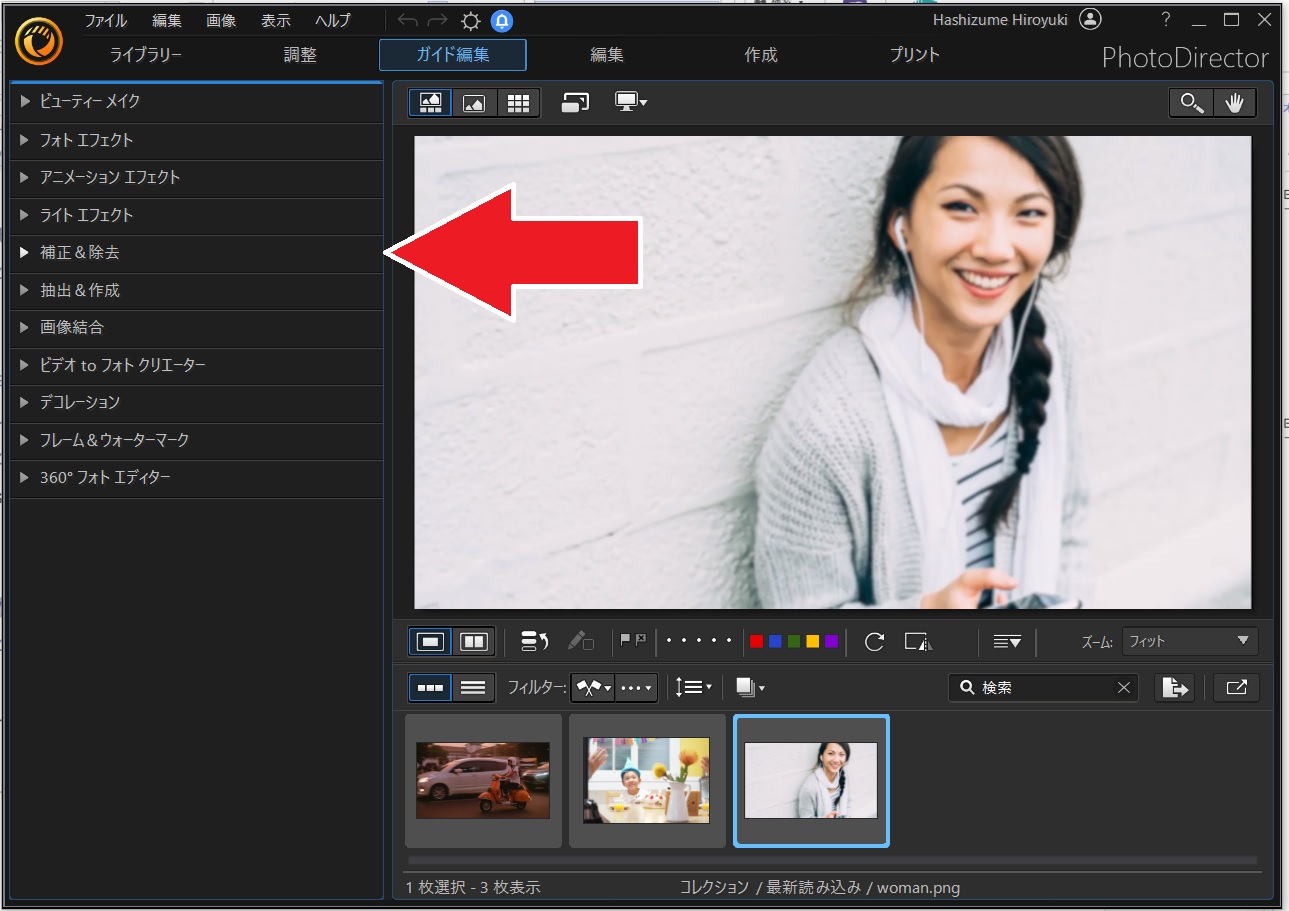Toggle compare two photos view
The height and width of the screenshot is (911, 1289).
tap(473, 641)
